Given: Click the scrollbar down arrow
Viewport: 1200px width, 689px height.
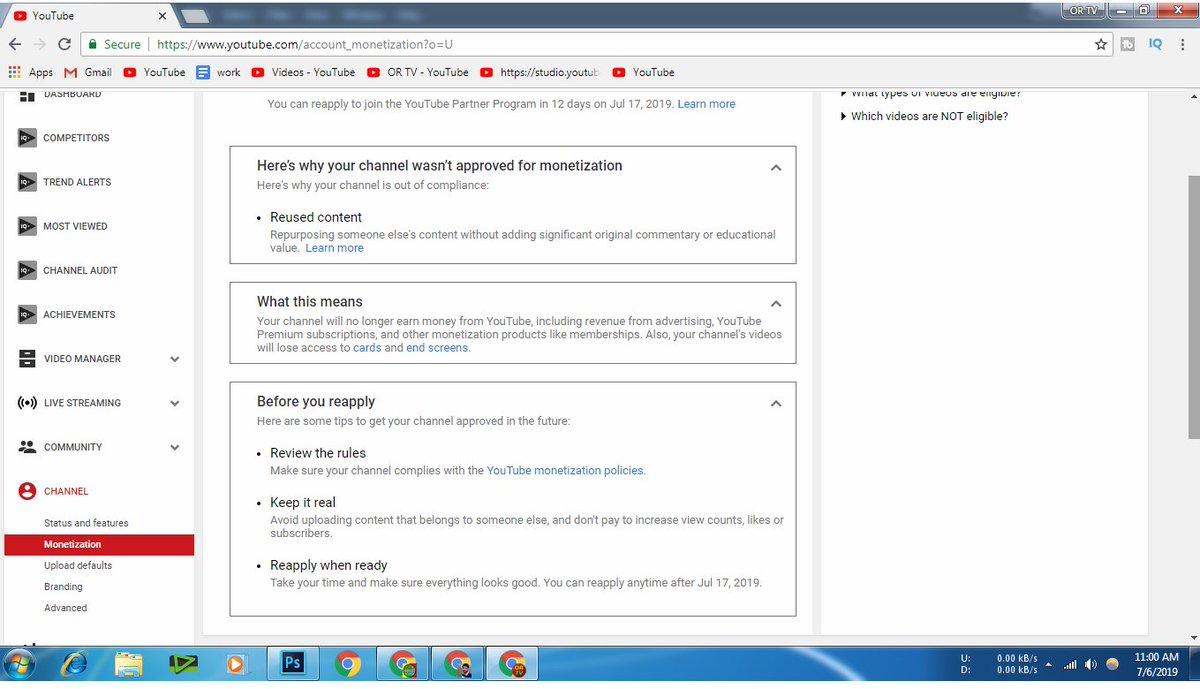Looking at the screenshot, I should point(1193,638).
